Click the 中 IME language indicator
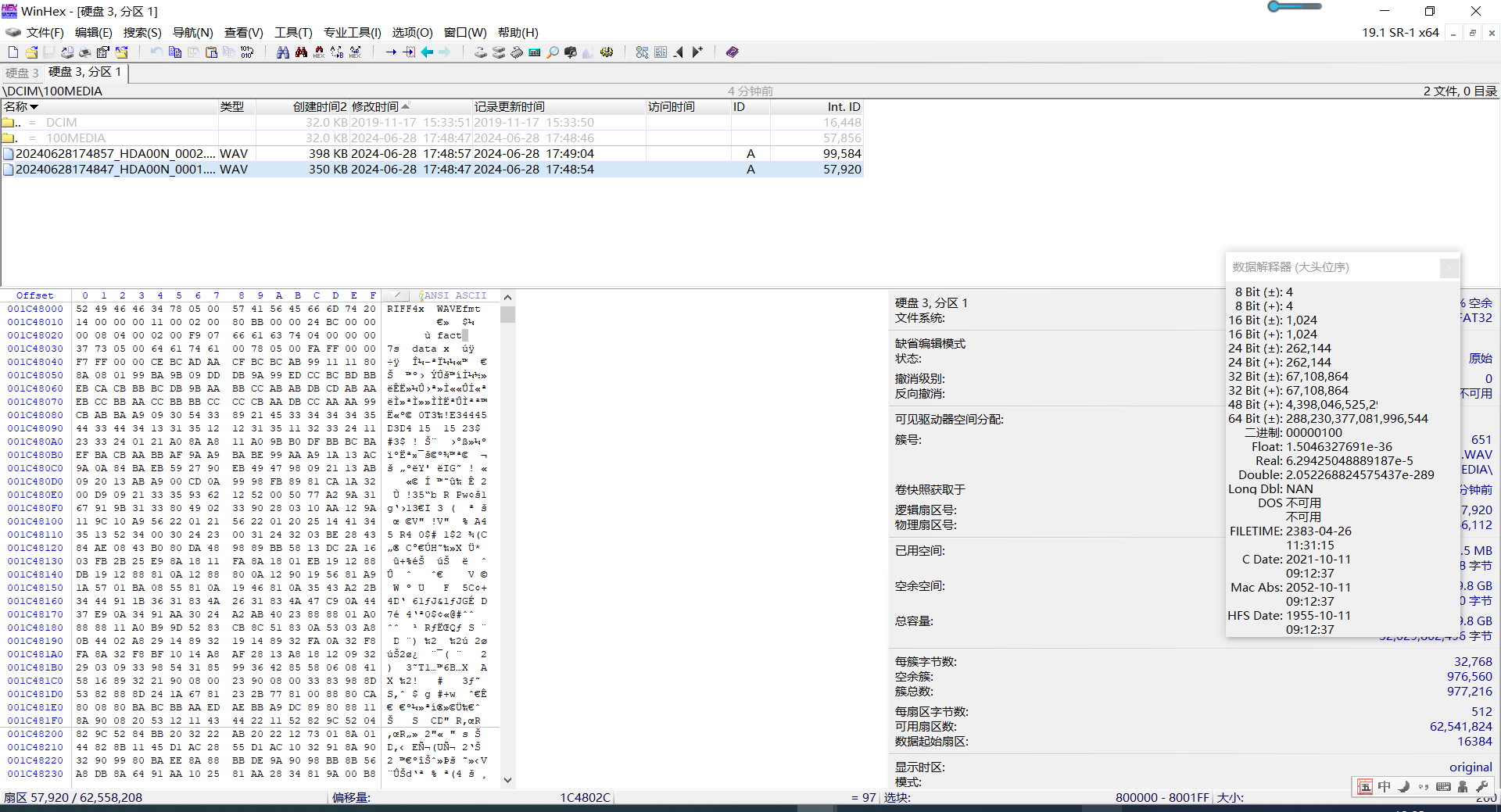The image size is (1501, 812). click(x=1384, y=787)
